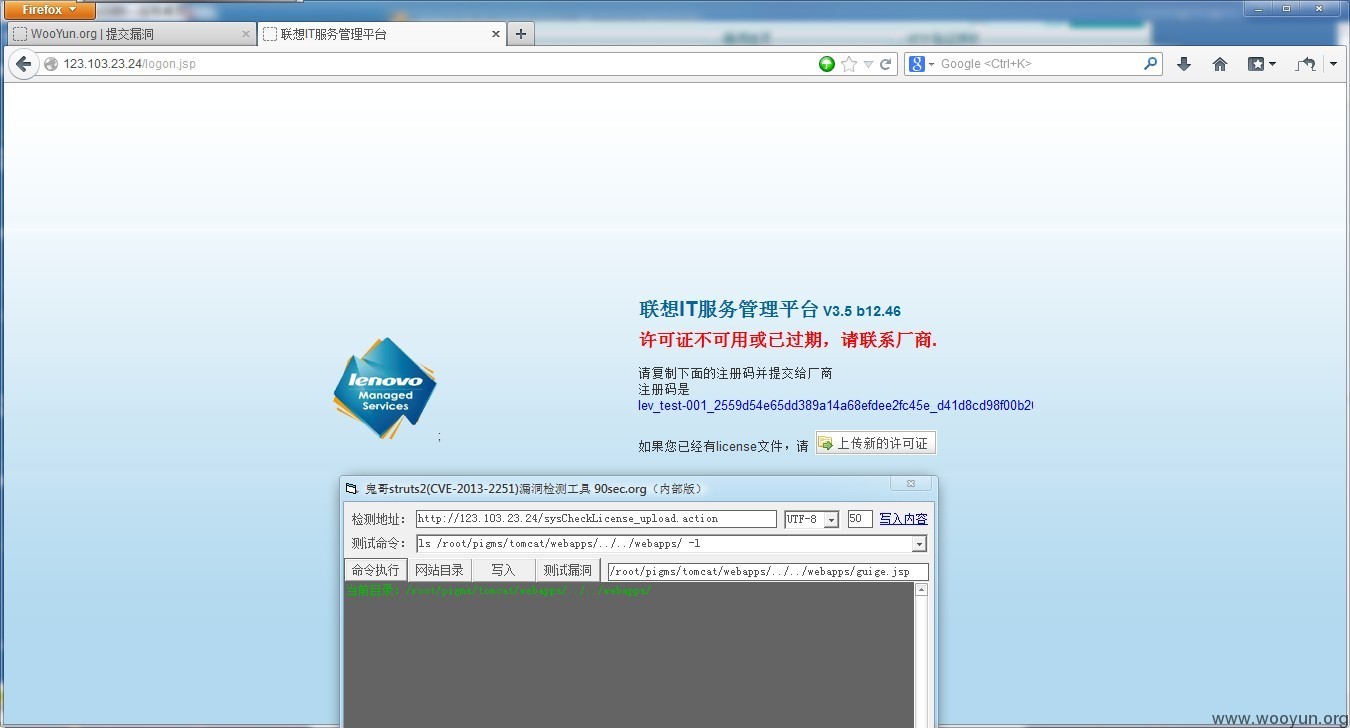Image resolution: width=1350 pixels, height=728 pixels.
Task: Click the red 许可证不可用或已过期 message
Action: [x=788, y=340]
